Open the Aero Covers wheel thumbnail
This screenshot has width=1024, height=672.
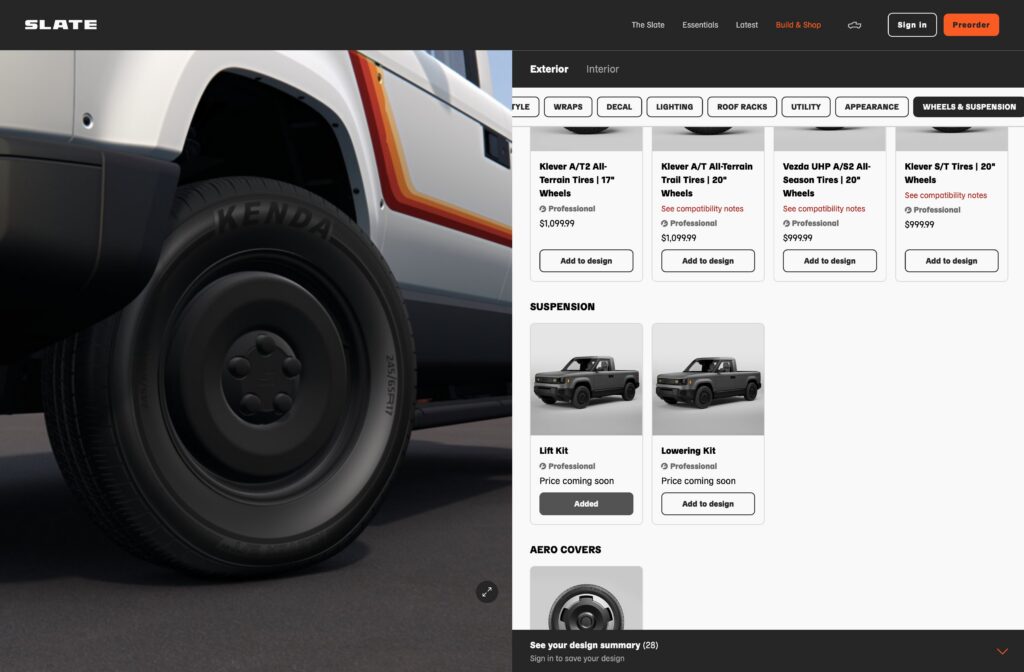coord(586,598)
